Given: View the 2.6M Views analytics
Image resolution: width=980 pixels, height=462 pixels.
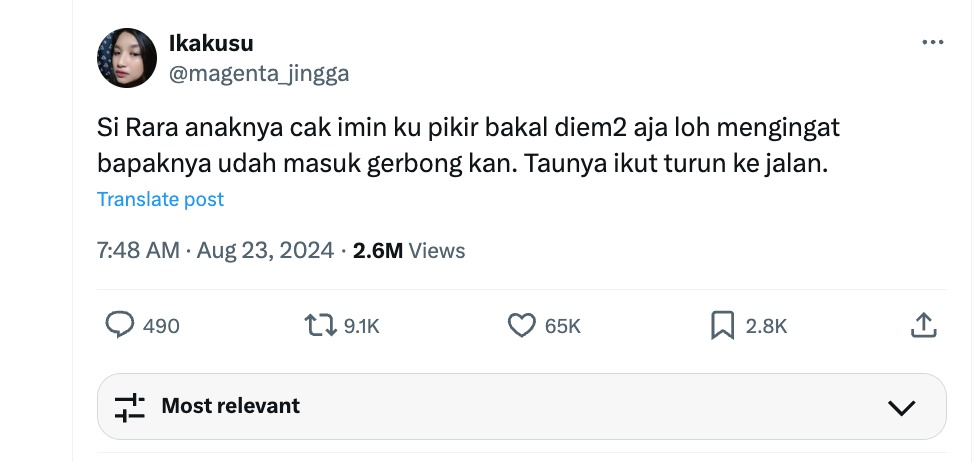Looking at the screenshot, I should click(x=409, y=251).
